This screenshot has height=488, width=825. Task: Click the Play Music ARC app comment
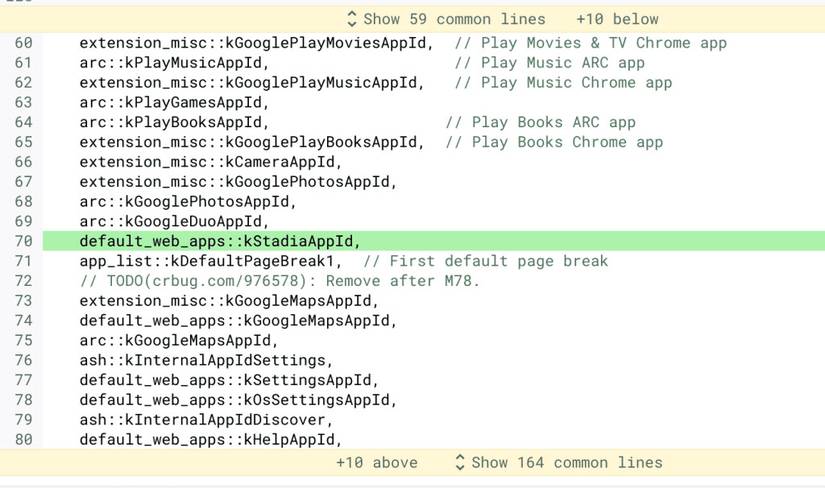[549, 63]
